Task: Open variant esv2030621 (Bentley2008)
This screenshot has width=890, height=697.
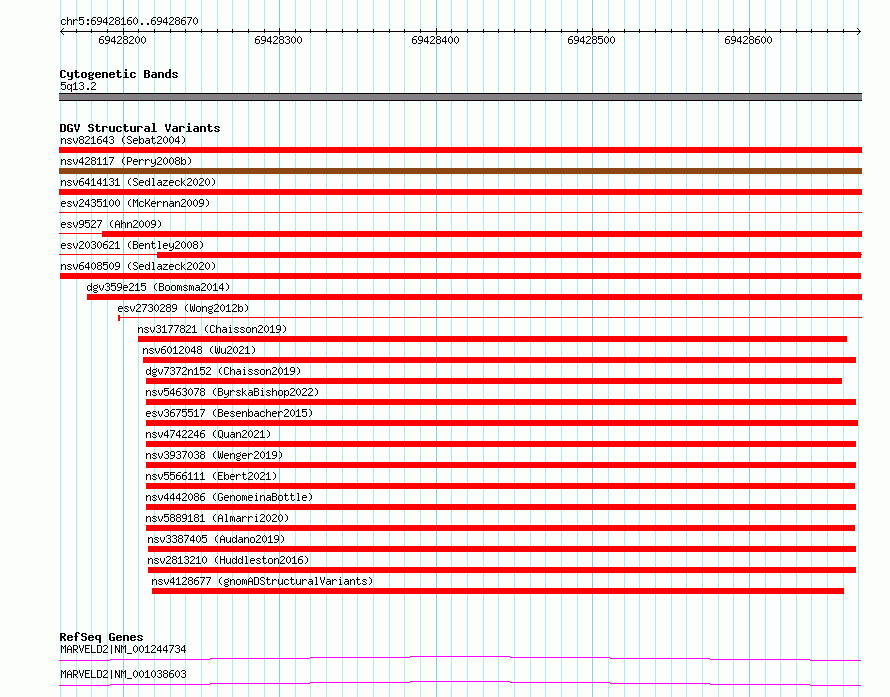Action: (132, 245)
